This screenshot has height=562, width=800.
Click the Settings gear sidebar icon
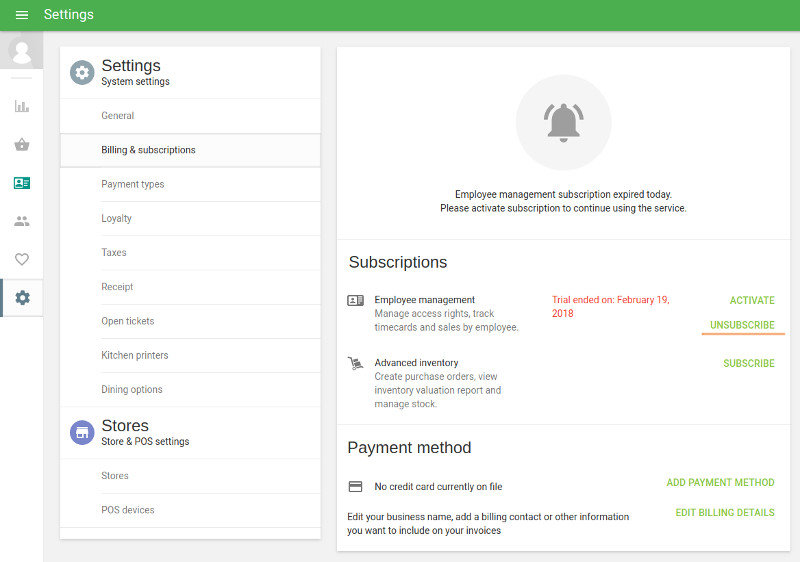pos(22,298)
